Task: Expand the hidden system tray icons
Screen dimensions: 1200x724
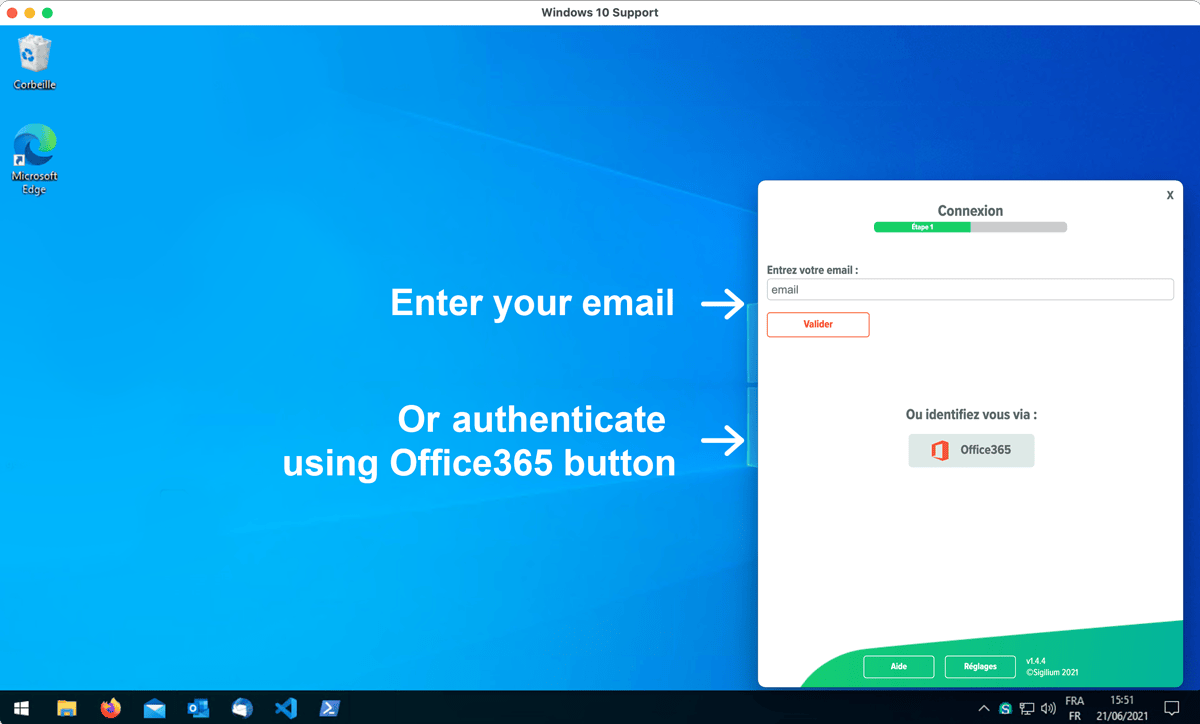Action: pos(984,708)
